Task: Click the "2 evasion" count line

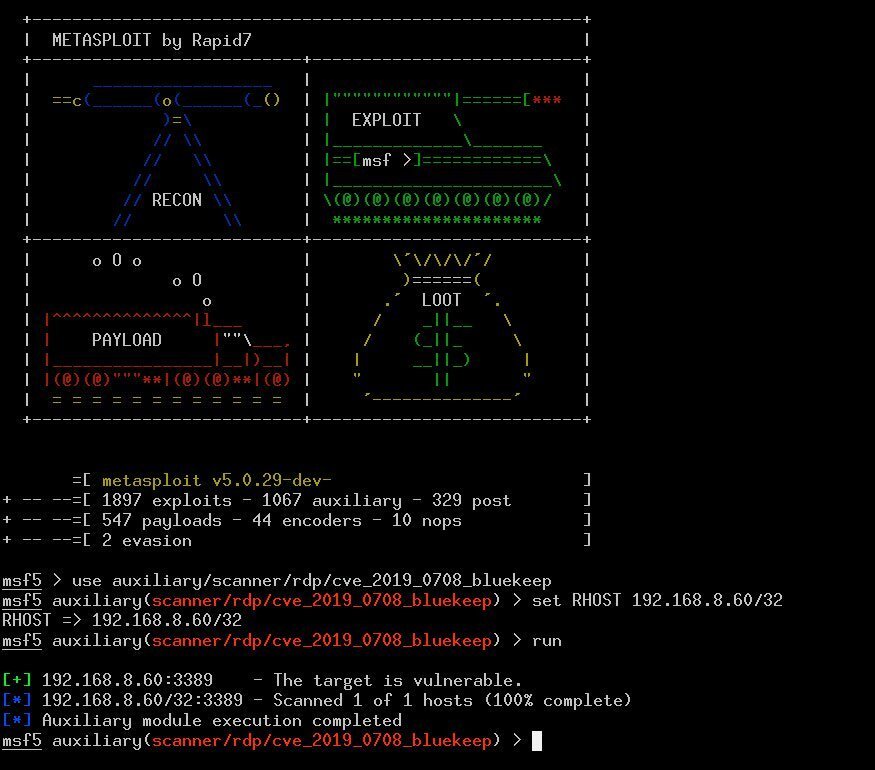Action: 146,540
